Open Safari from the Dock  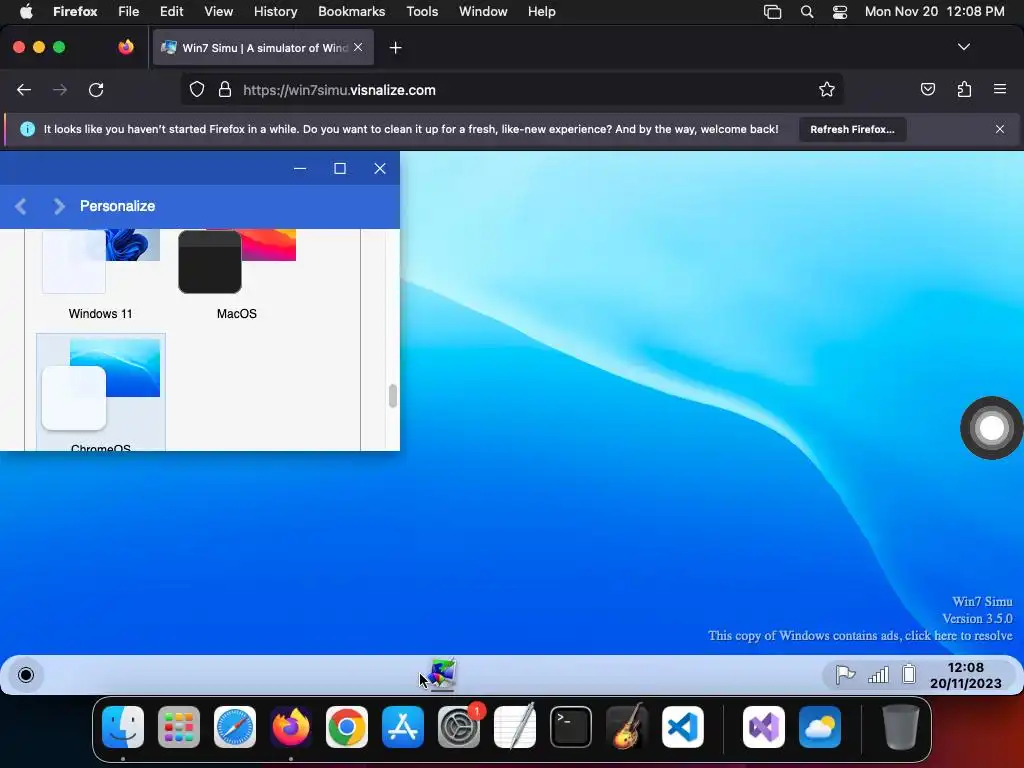point(235,727)
